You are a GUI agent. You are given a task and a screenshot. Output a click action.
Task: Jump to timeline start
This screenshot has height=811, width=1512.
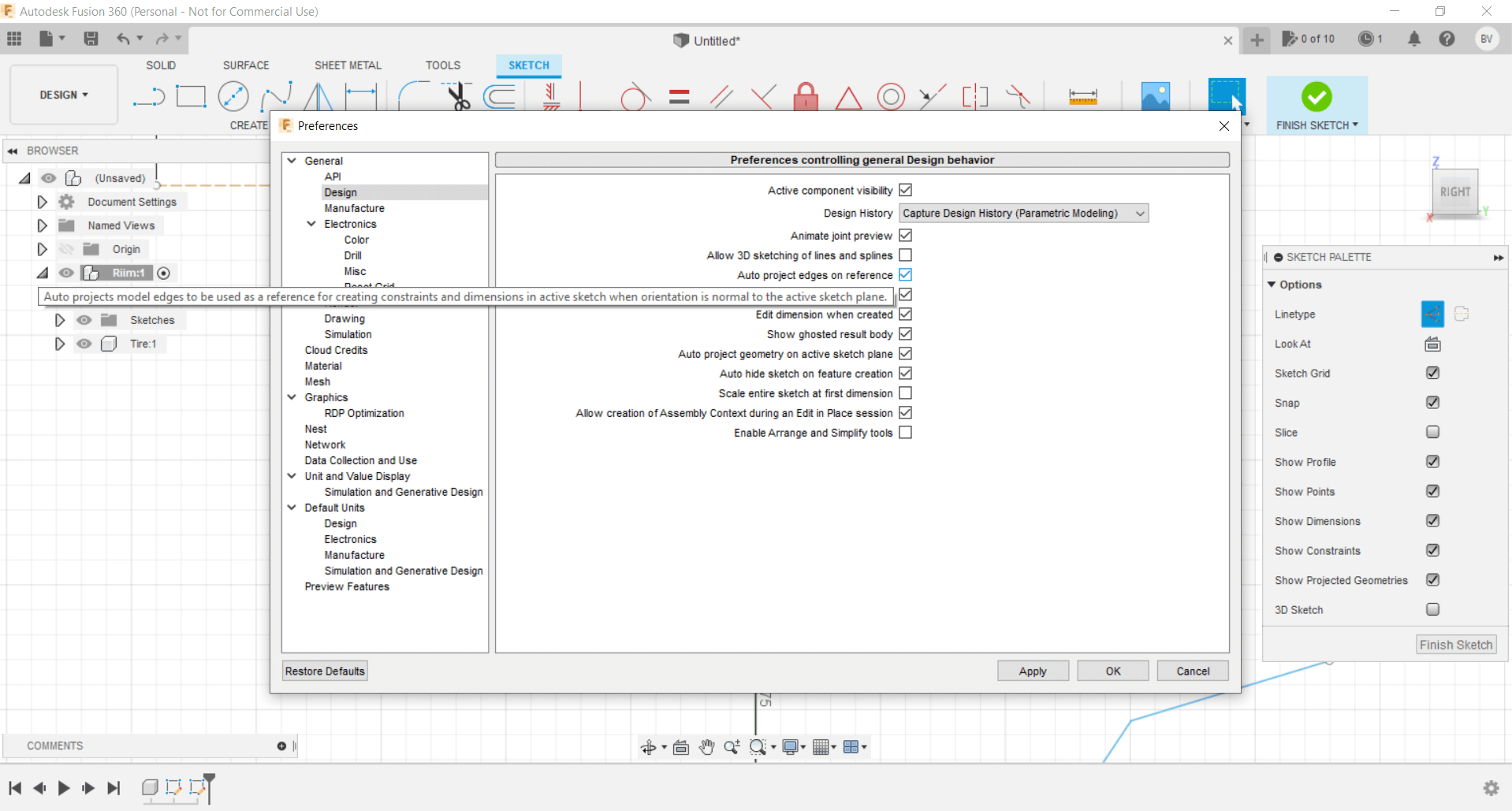(x=15, y=787)
